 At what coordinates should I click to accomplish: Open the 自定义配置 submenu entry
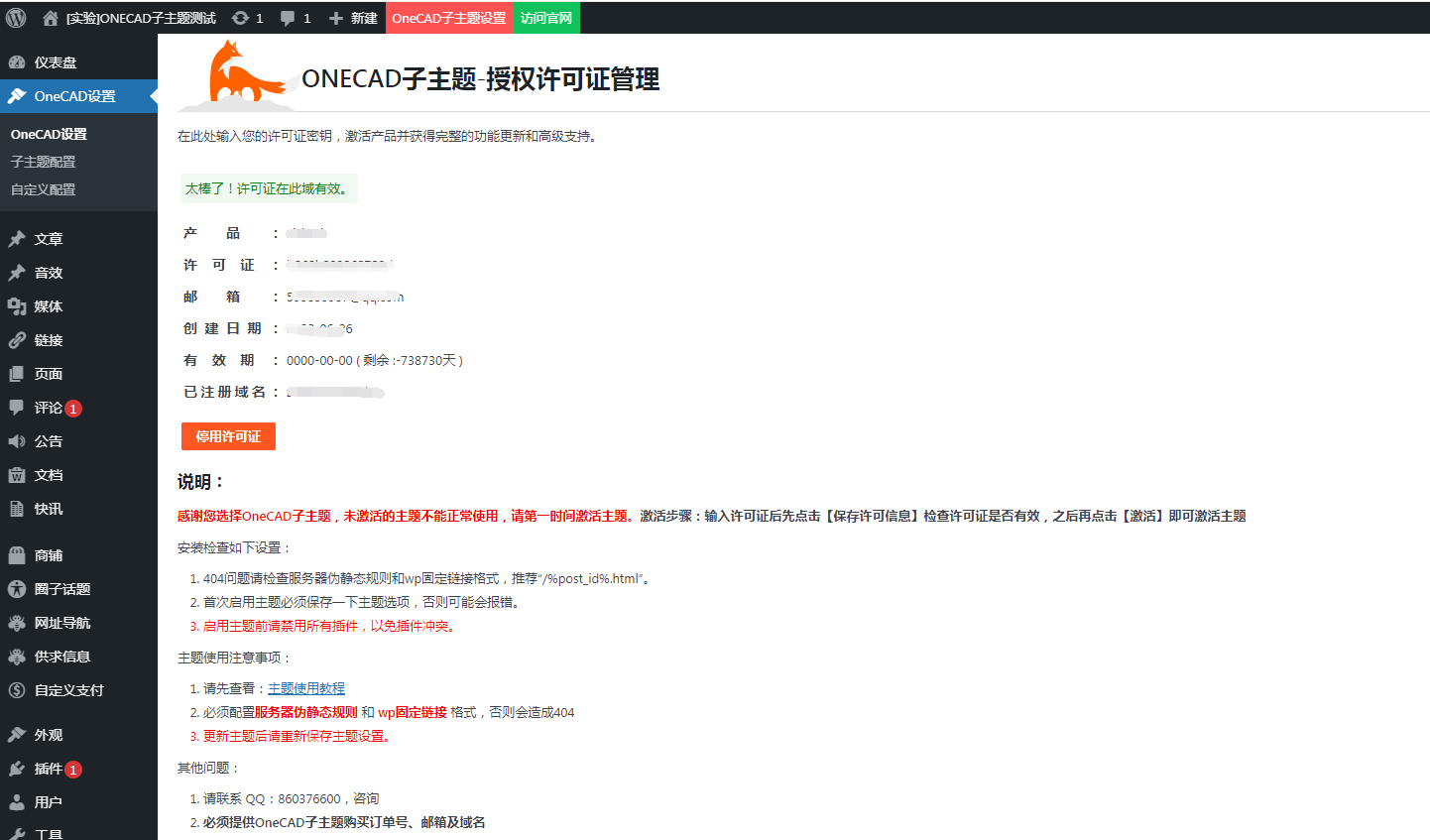(x=43, y=189)
